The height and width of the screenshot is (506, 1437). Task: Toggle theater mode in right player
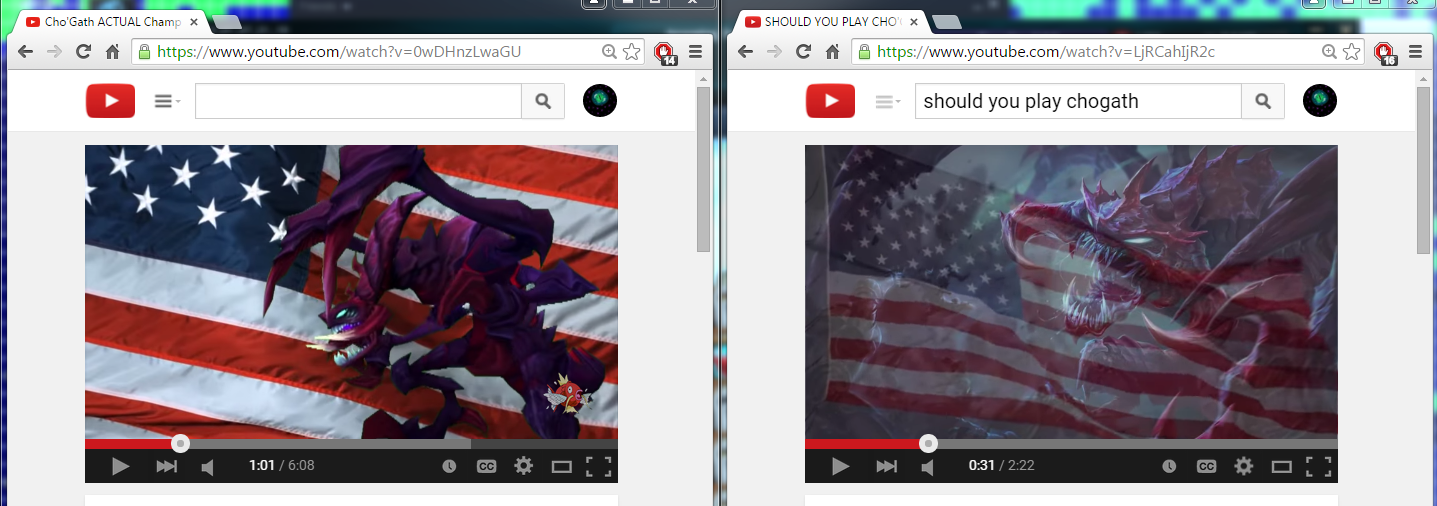pos(1282,466)
